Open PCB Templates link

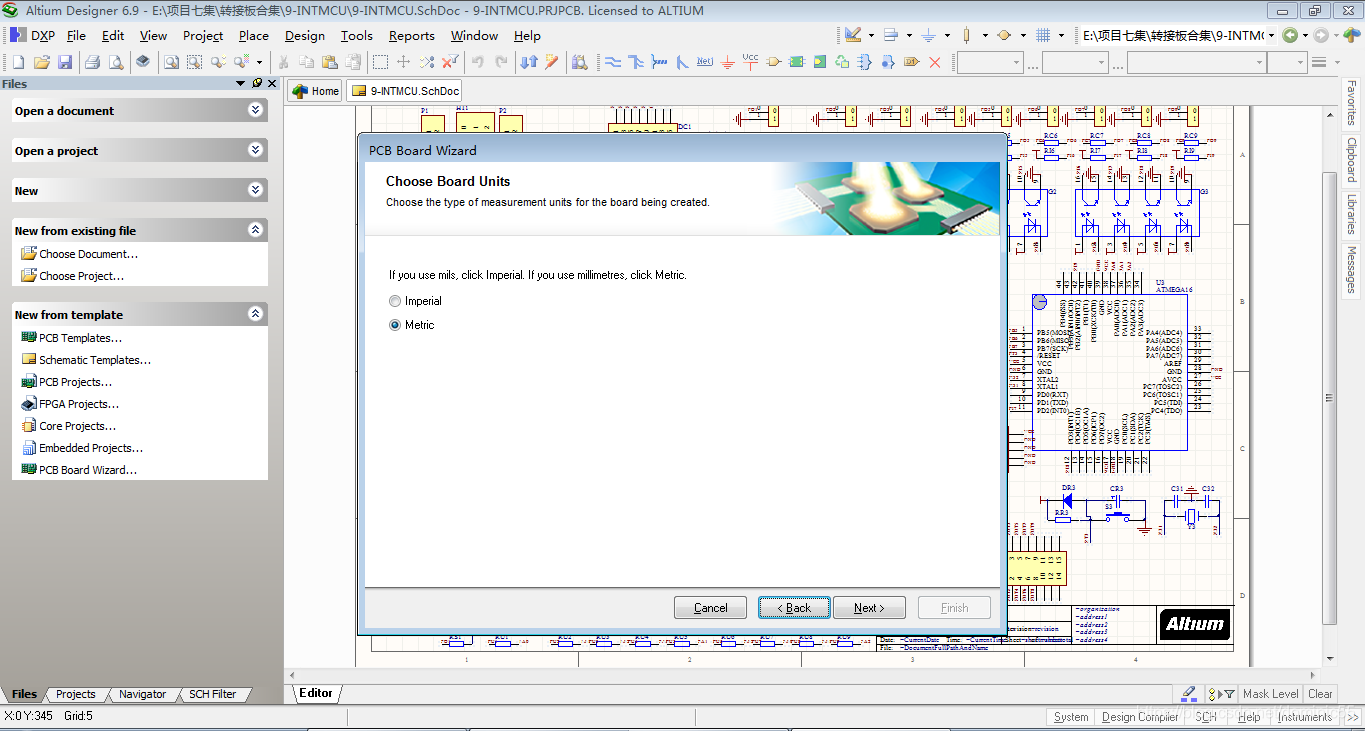tap(80, 338)
